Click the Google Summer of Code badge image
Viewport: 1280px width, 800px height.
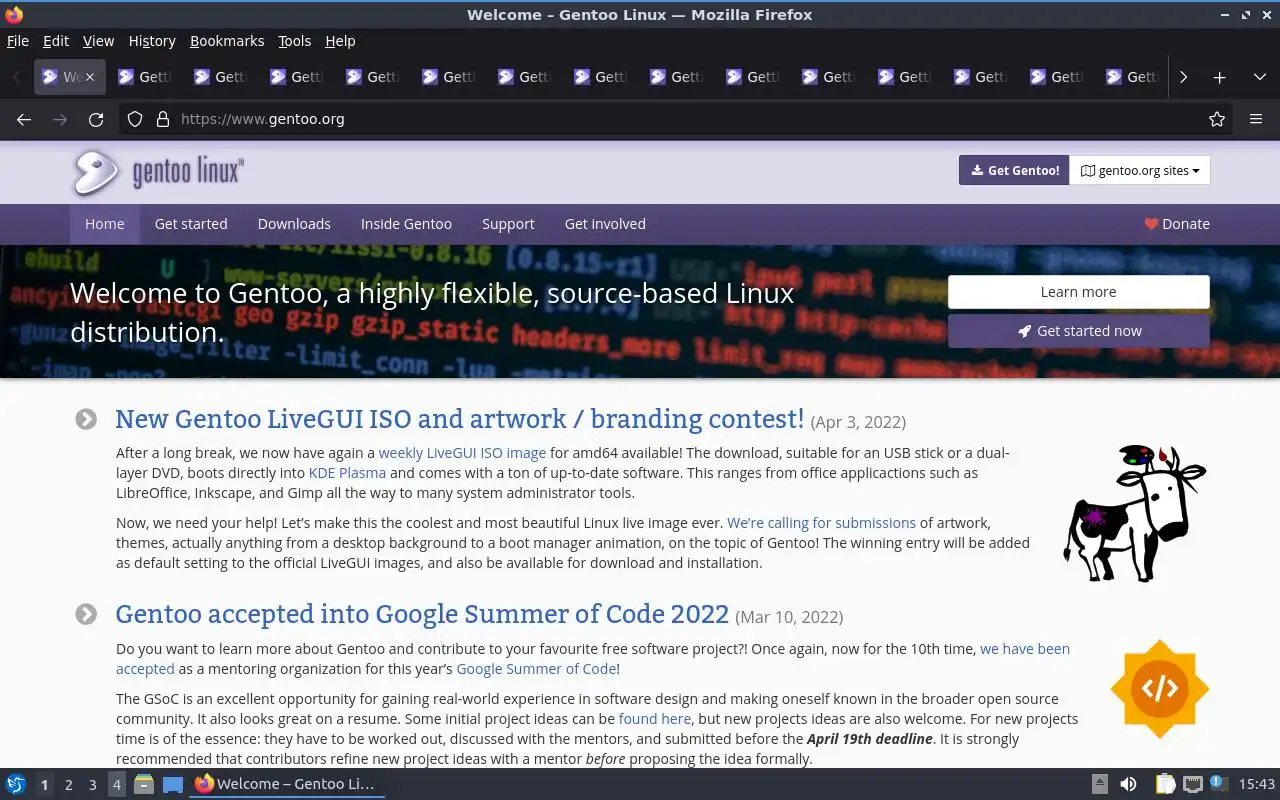pyautogui.click(x=1159, y=689)
